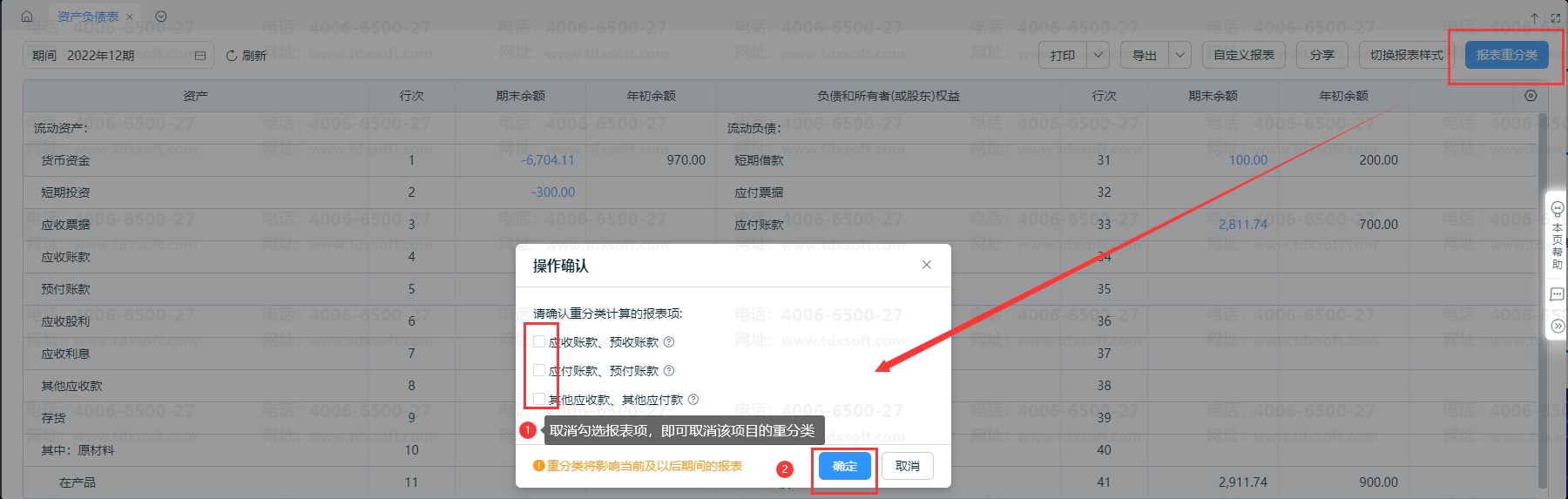Viewport: 1568px width, 499px height.
Task: Click the 自定义报表 button
Action: [1244, 55]
